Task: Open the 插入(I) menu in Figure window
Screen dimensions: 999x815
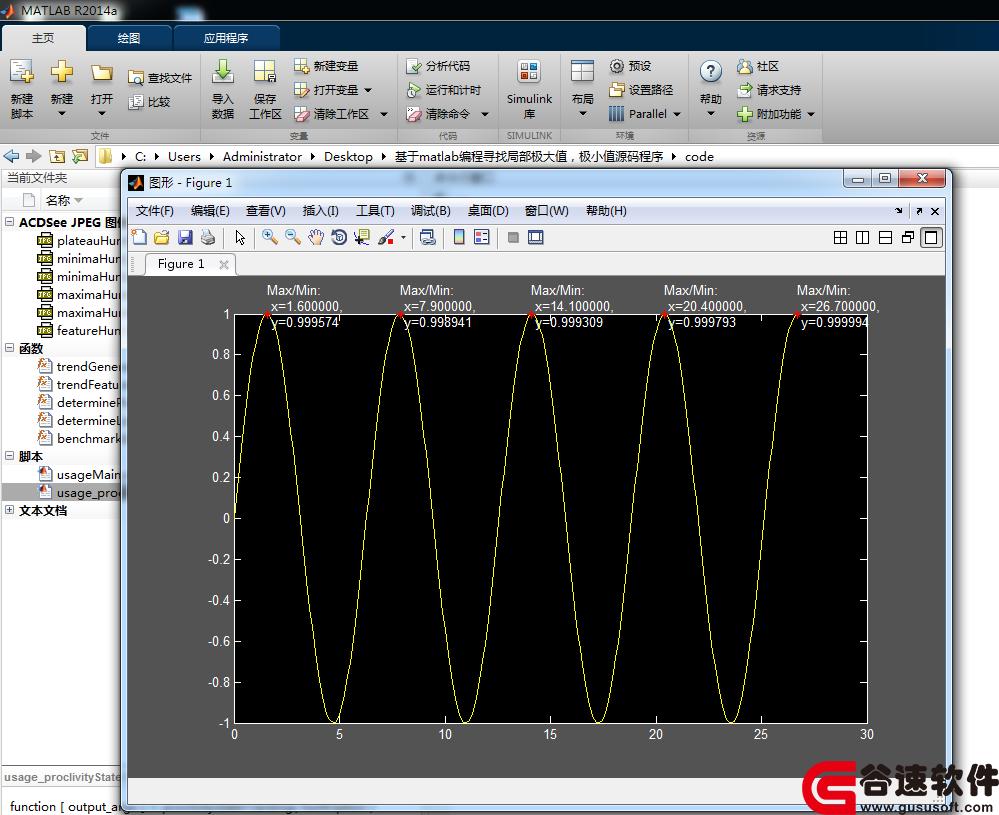Action: [x=320, y=211]
